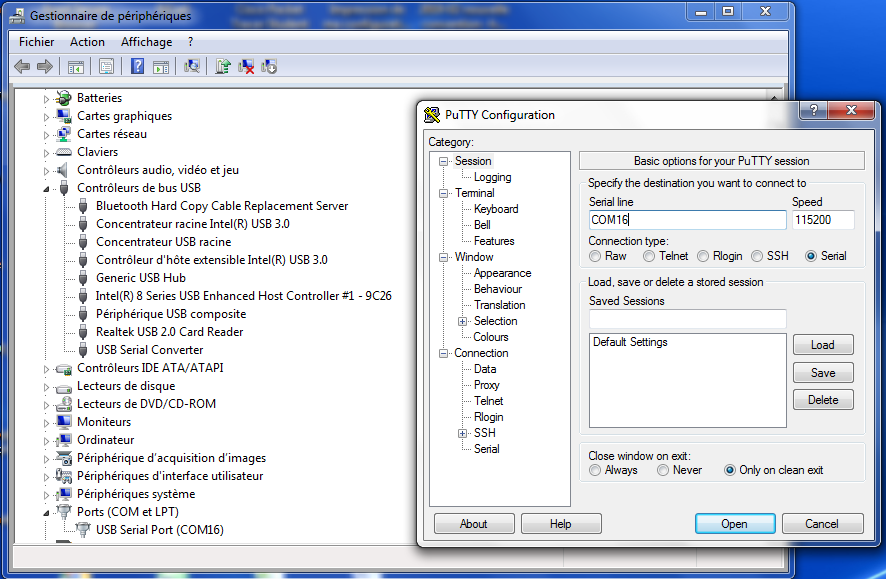
Task: Click the Cancel button in PuTTY
Action: [822, 524]
